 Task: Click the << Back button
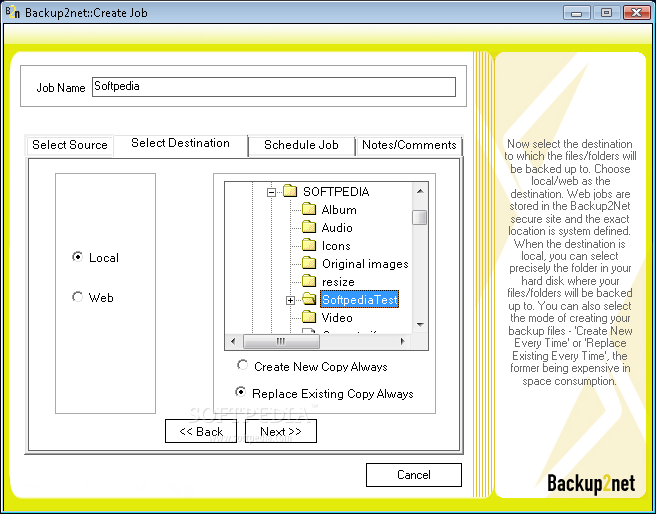tap(201, 431)
